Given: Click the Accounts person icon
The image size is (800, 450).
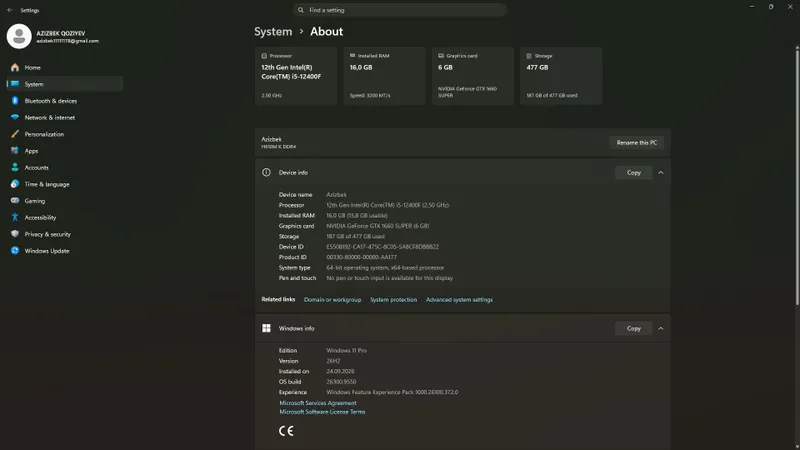Looking at the screenshot, I should coord(15,167).
